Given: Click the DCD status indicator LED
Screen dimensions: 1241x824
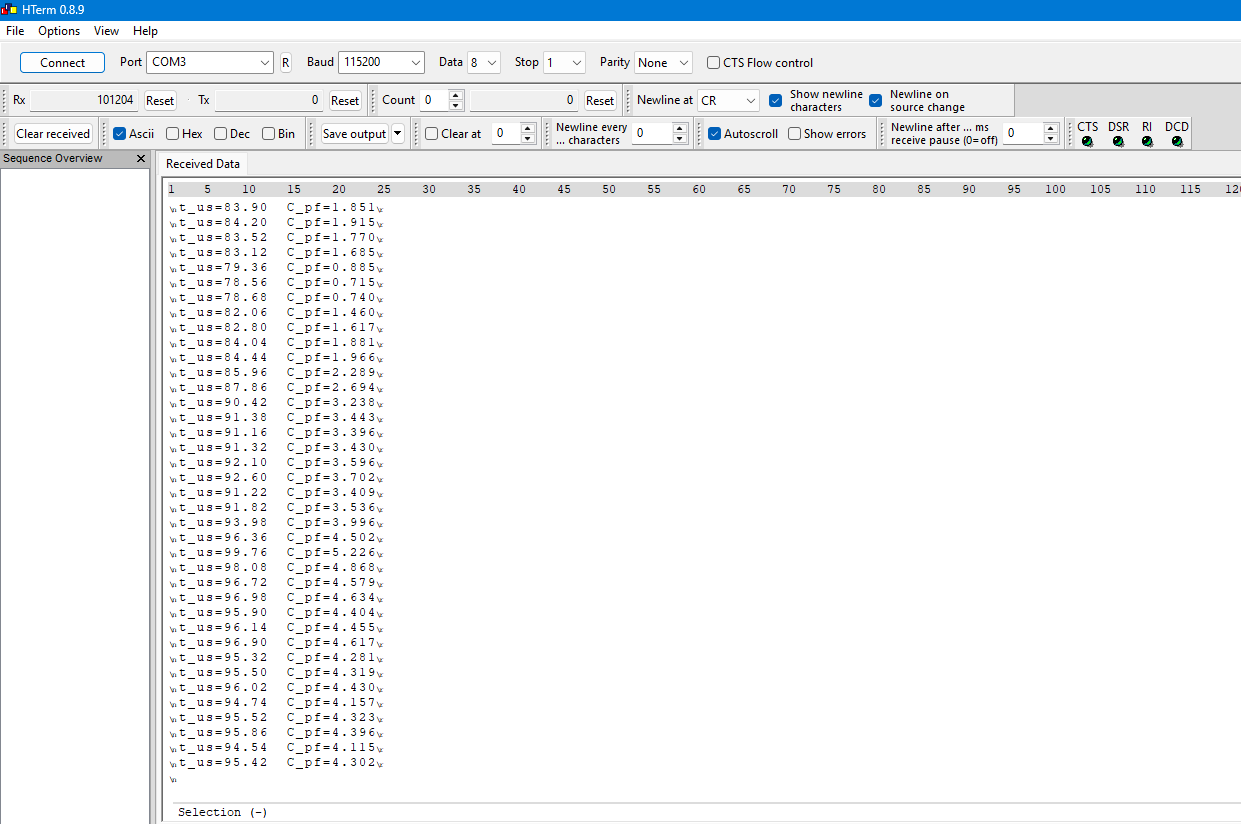Looking at the screenshot, I should coord(1177,142).
